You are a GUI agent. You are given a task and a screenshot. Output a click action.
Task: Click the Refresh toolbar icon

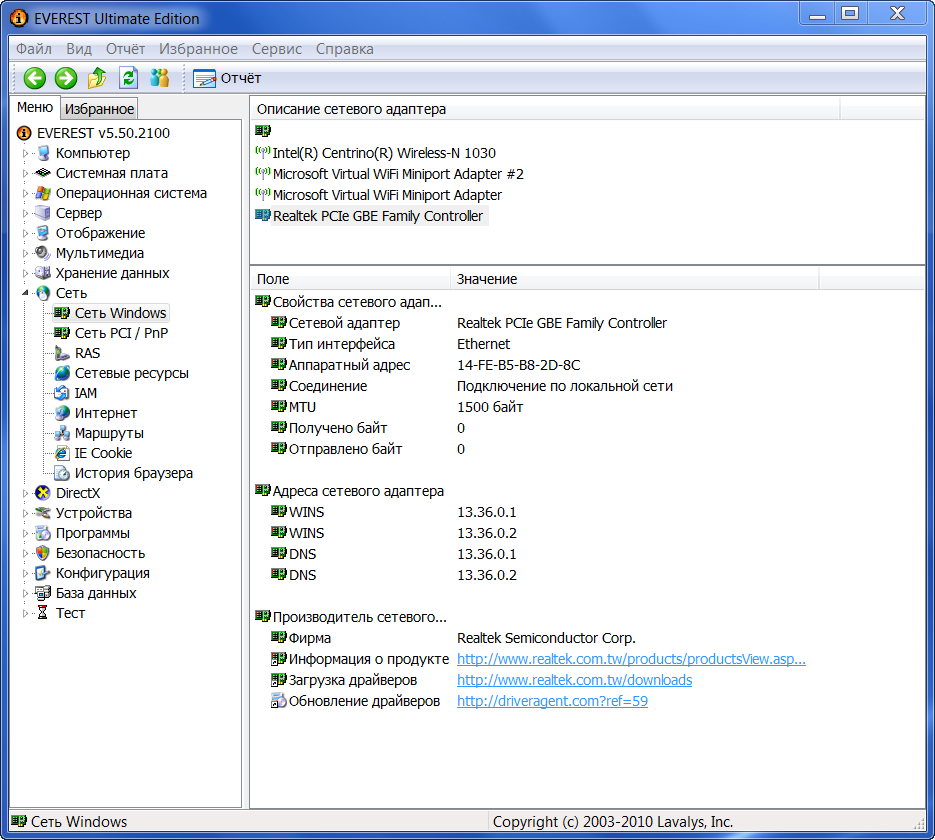coord(129,78)
